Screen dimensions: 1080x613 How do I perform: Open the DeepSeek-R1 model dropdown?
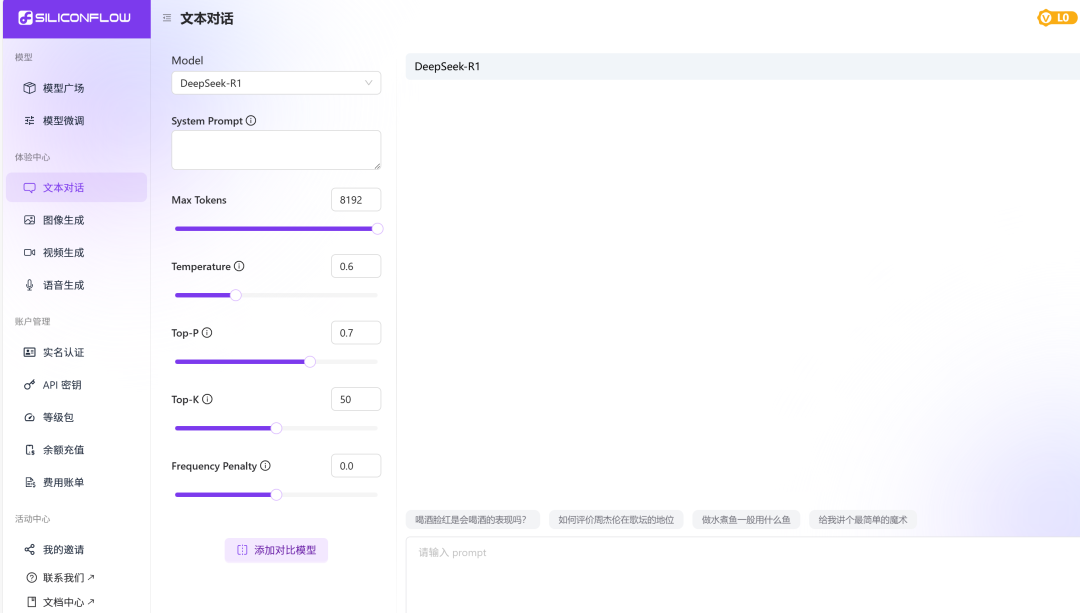coord(276,83)
